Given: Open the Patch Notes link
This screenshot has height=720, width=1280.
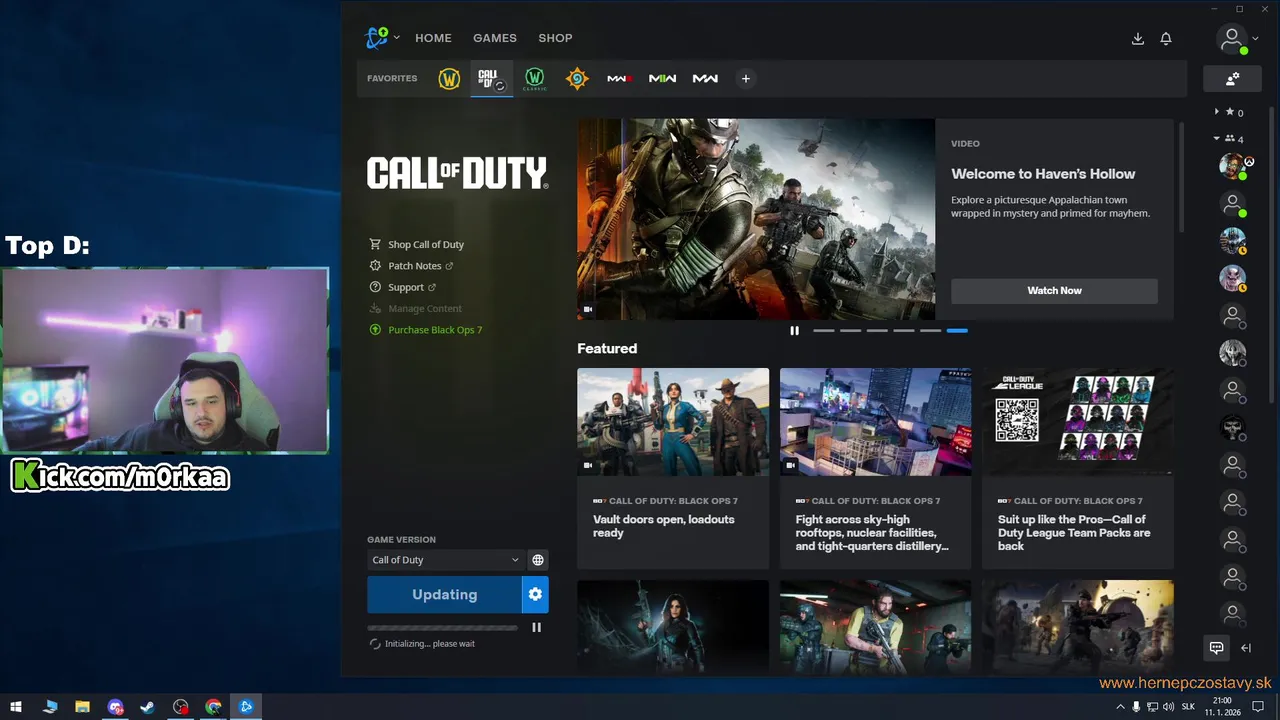Looking at the screenshot, I should [x=412, y=266].
